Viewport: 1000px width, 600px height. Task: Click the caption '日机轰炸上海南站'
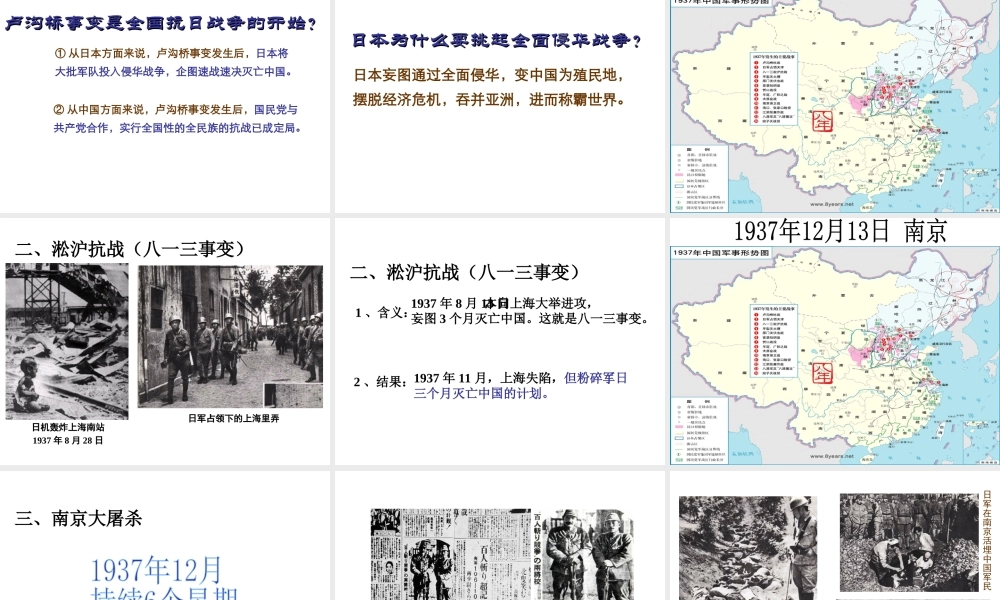[x=68, y=427]
